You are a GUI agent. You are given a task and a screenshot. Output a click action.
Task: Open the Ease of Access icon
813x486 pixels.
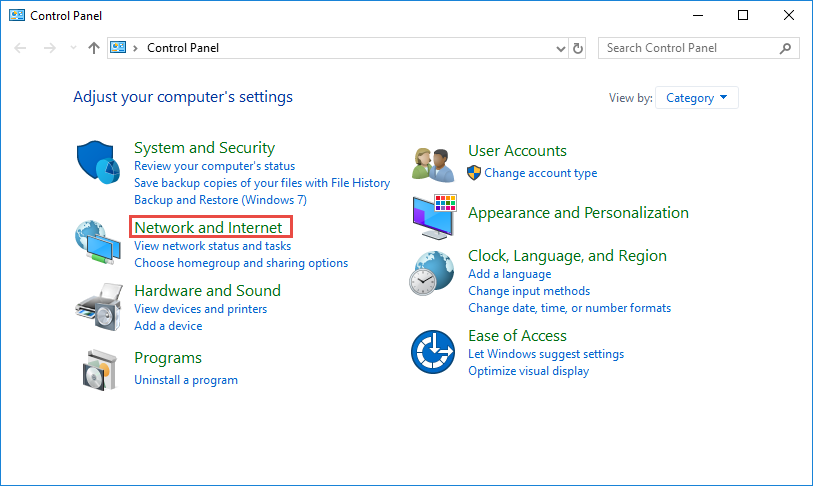point(434,352)
